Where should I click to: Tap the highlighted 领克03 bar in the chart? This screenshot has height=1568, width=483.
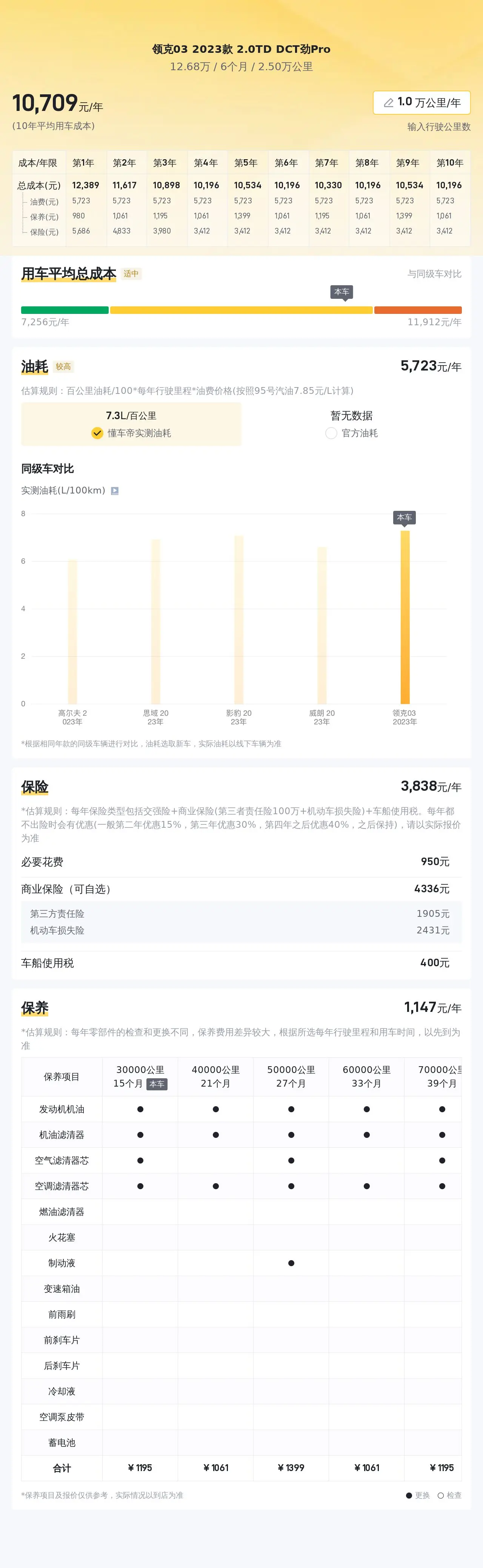(405, 617)
